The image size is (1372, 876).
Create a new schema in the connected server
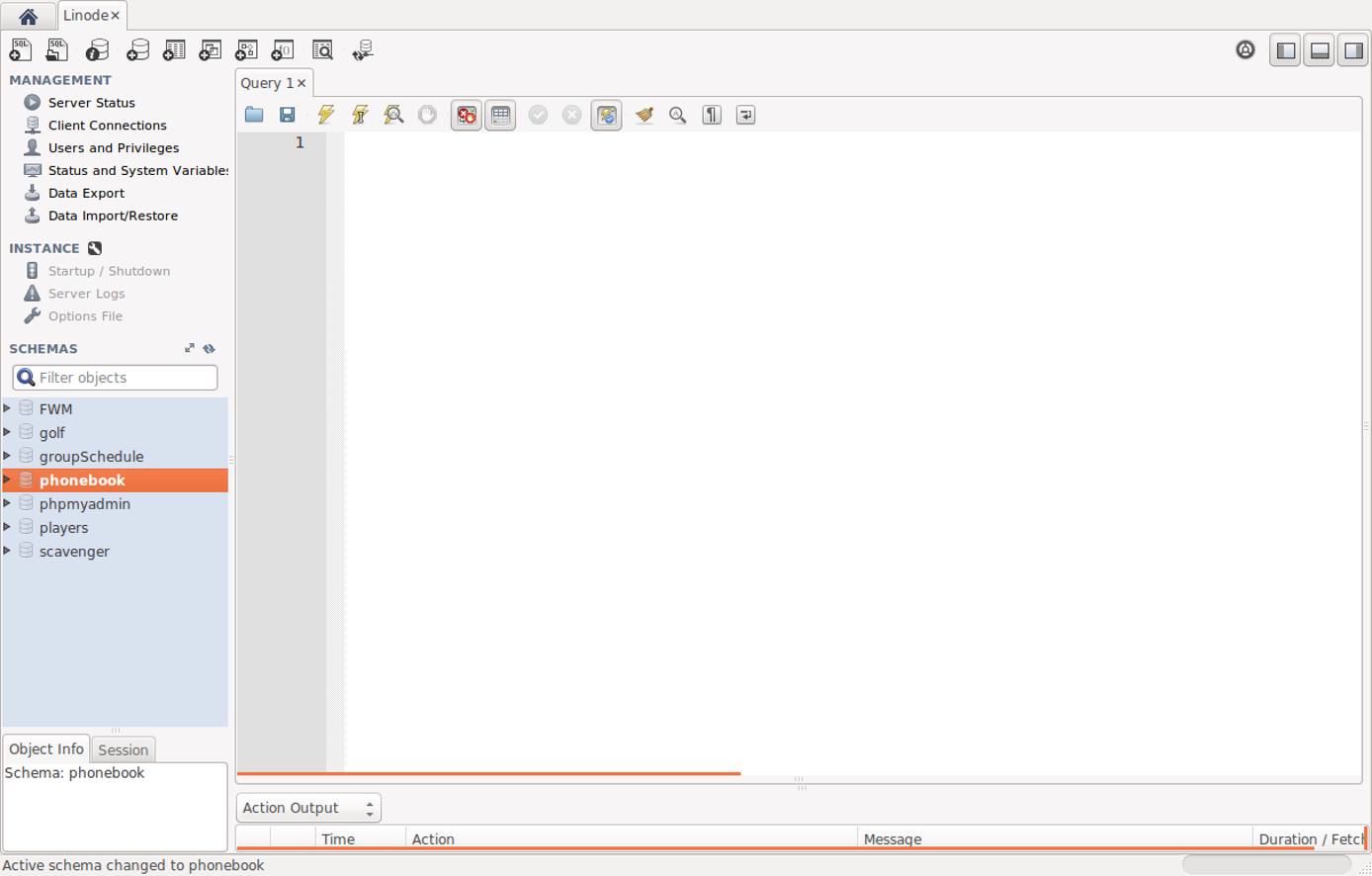click(137, 49)
